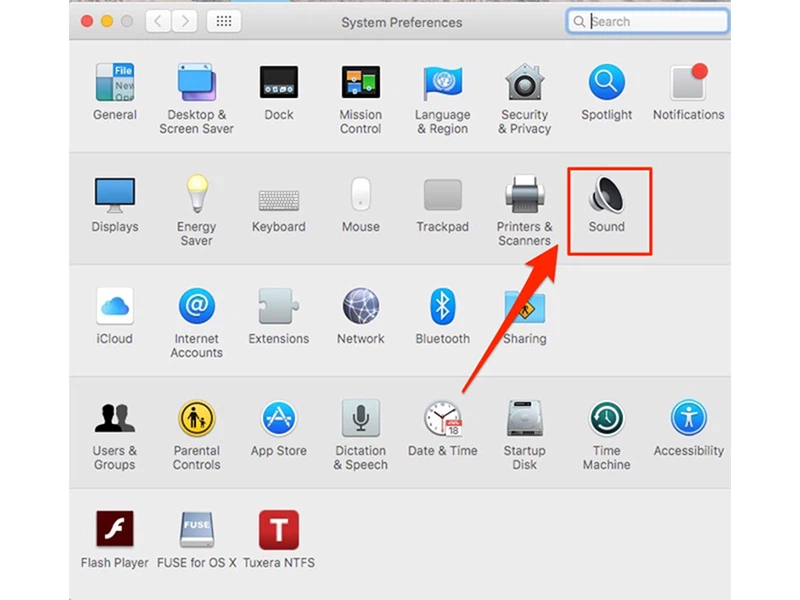800x600 pixels.
Task: Click the Show All grid button
Action: [x=223, y=21]
